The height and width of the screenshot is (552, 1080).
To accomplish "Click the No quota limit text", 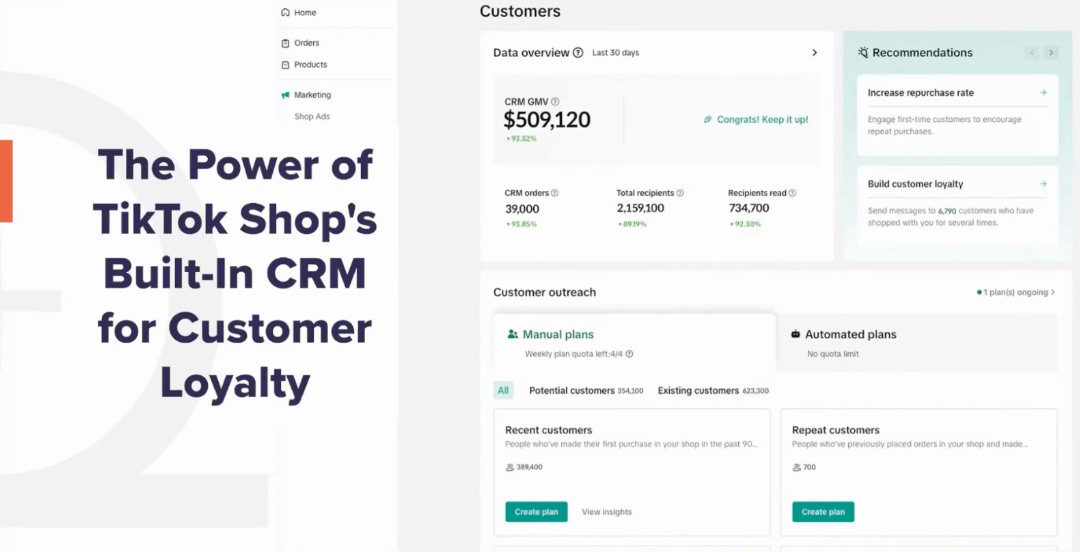I will point(833,354).
